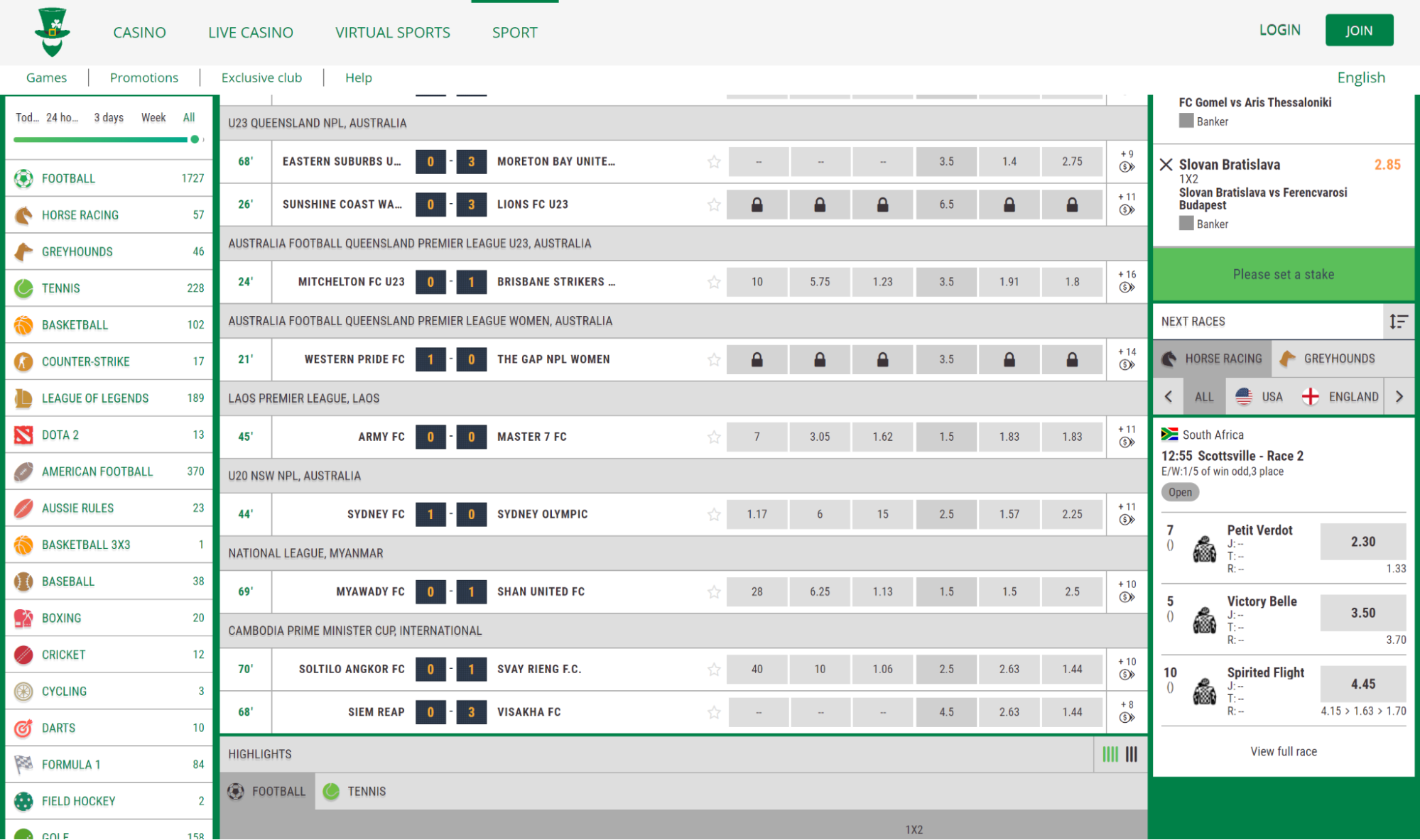The image size is (1420, 840).
Task: Tick Banker checkbox for Slovan Bratislava bet
Action: click(x=1186, y=224)
